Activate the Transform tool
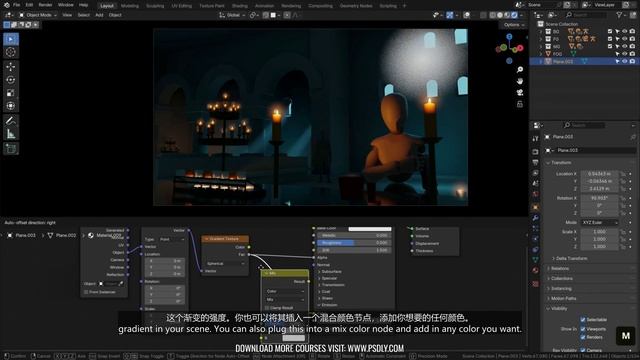The height and width of the screenshot is (360, 640). [x=11, y=106]
